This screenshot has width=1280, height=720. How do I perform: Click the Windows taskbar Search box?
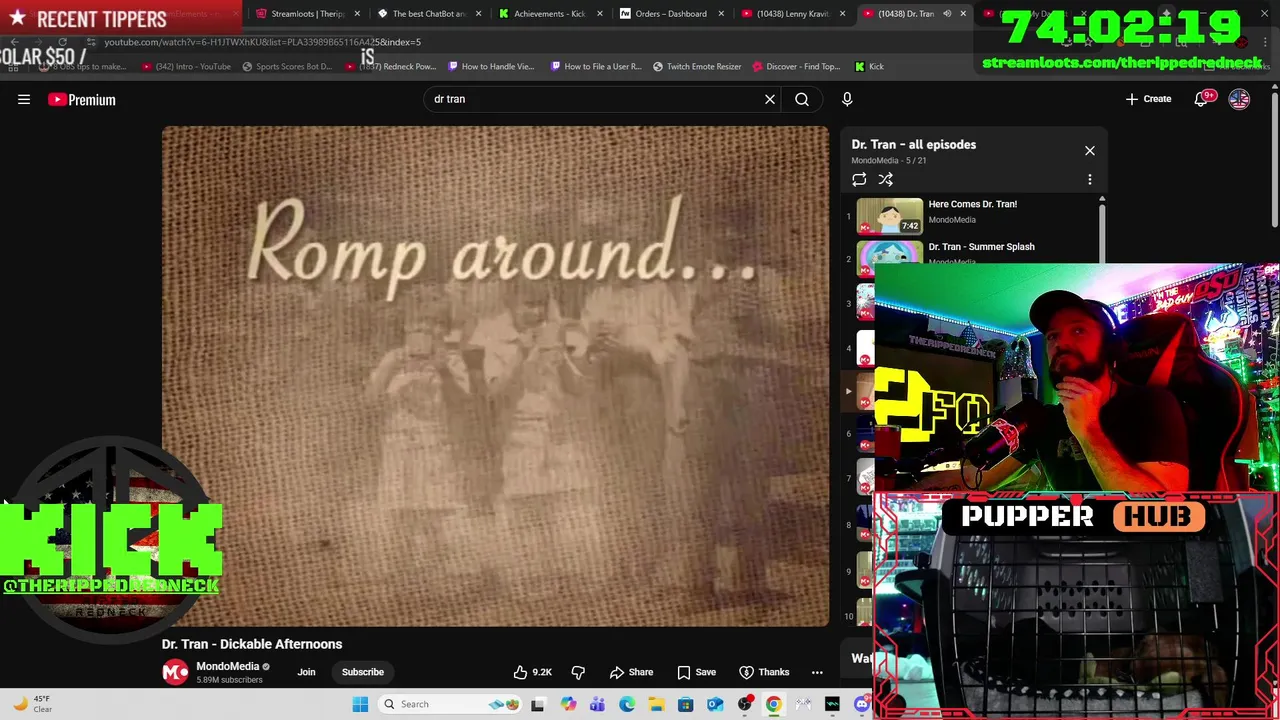click(452, 704)
